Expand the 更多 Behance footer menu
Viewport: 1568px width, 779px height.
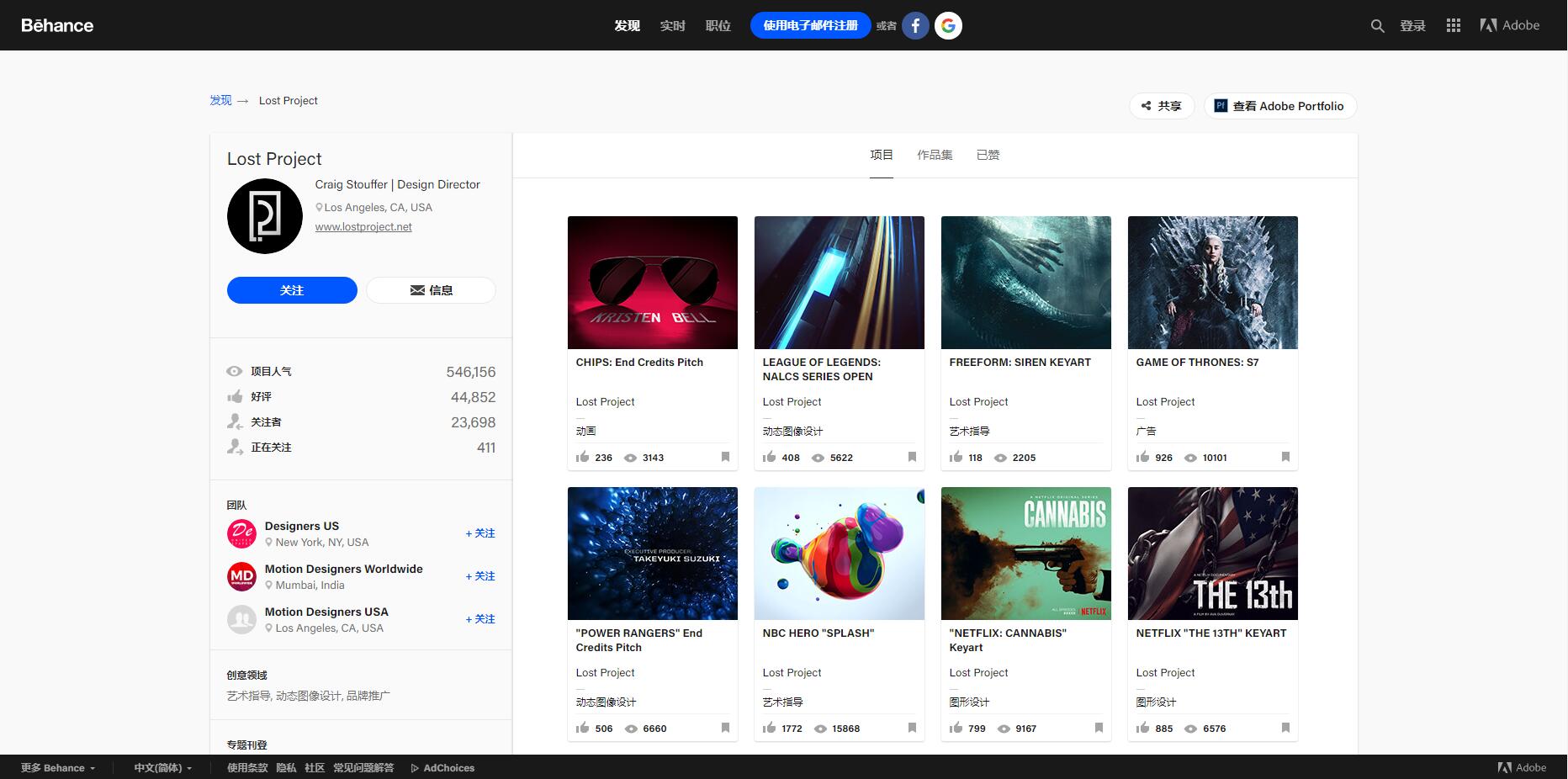[58, 768]
